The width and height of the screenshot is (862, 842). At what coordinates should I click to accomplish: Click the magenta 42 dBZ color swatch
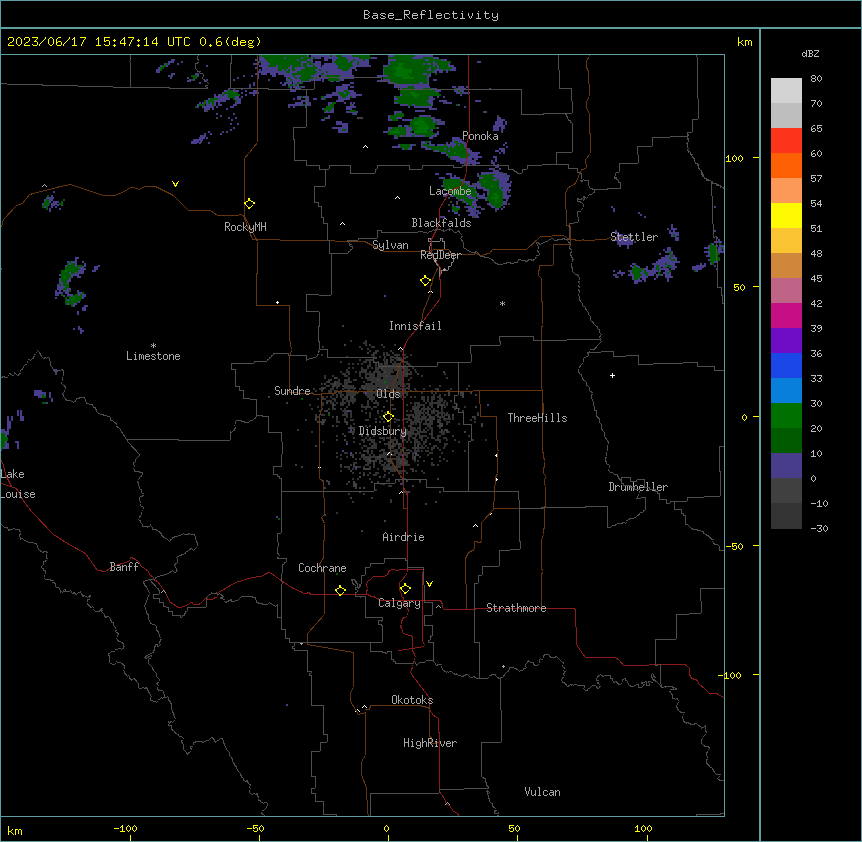coord(786,315)
